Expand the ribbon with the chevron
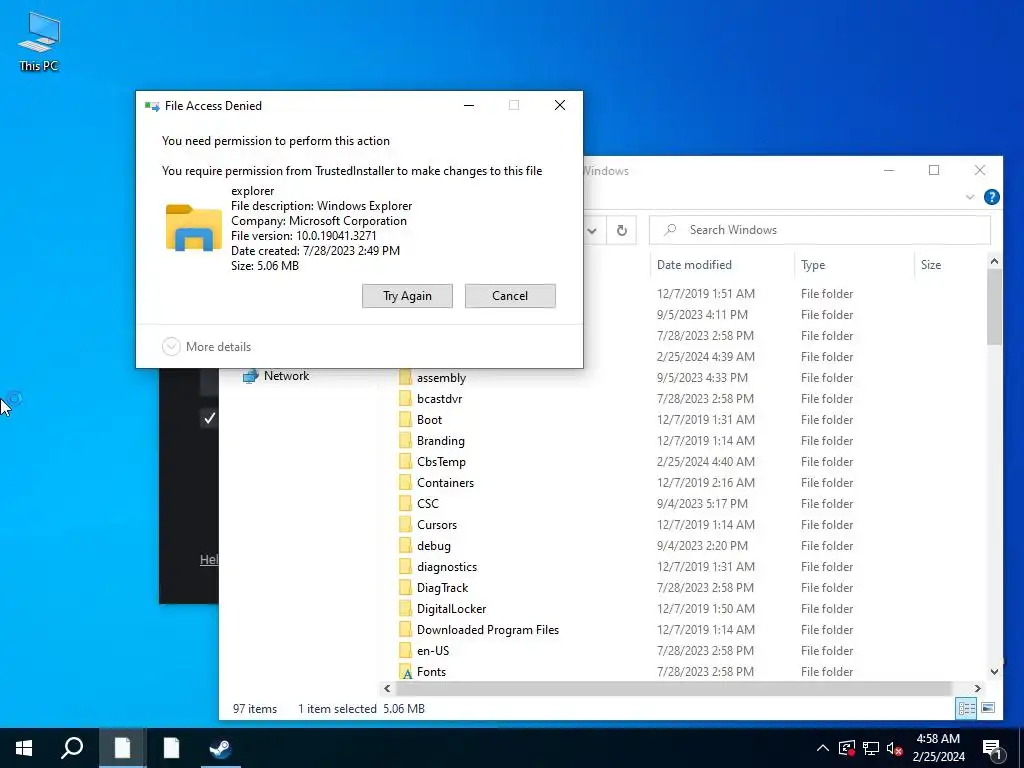The image size is (1024, 768). 970,197
